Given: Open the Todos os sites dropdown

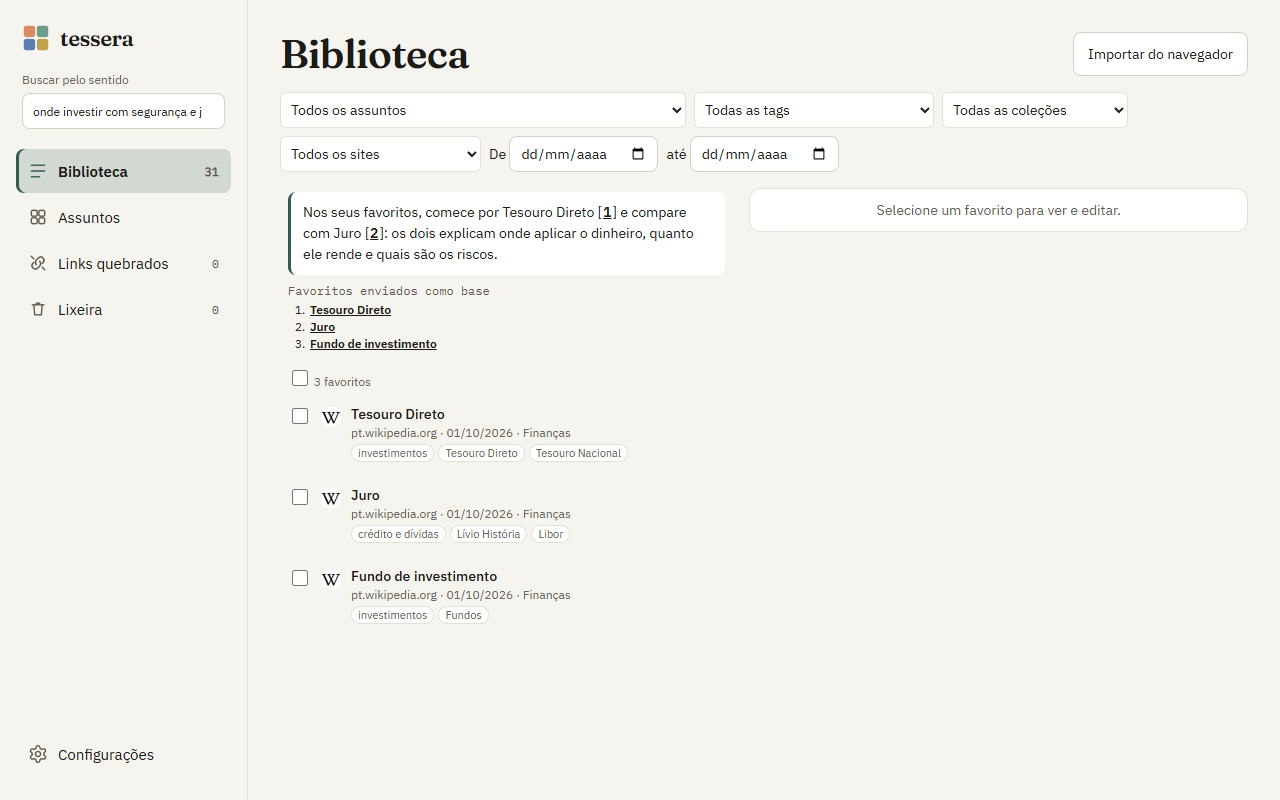Looking at the screenshot, I should 381,154.
